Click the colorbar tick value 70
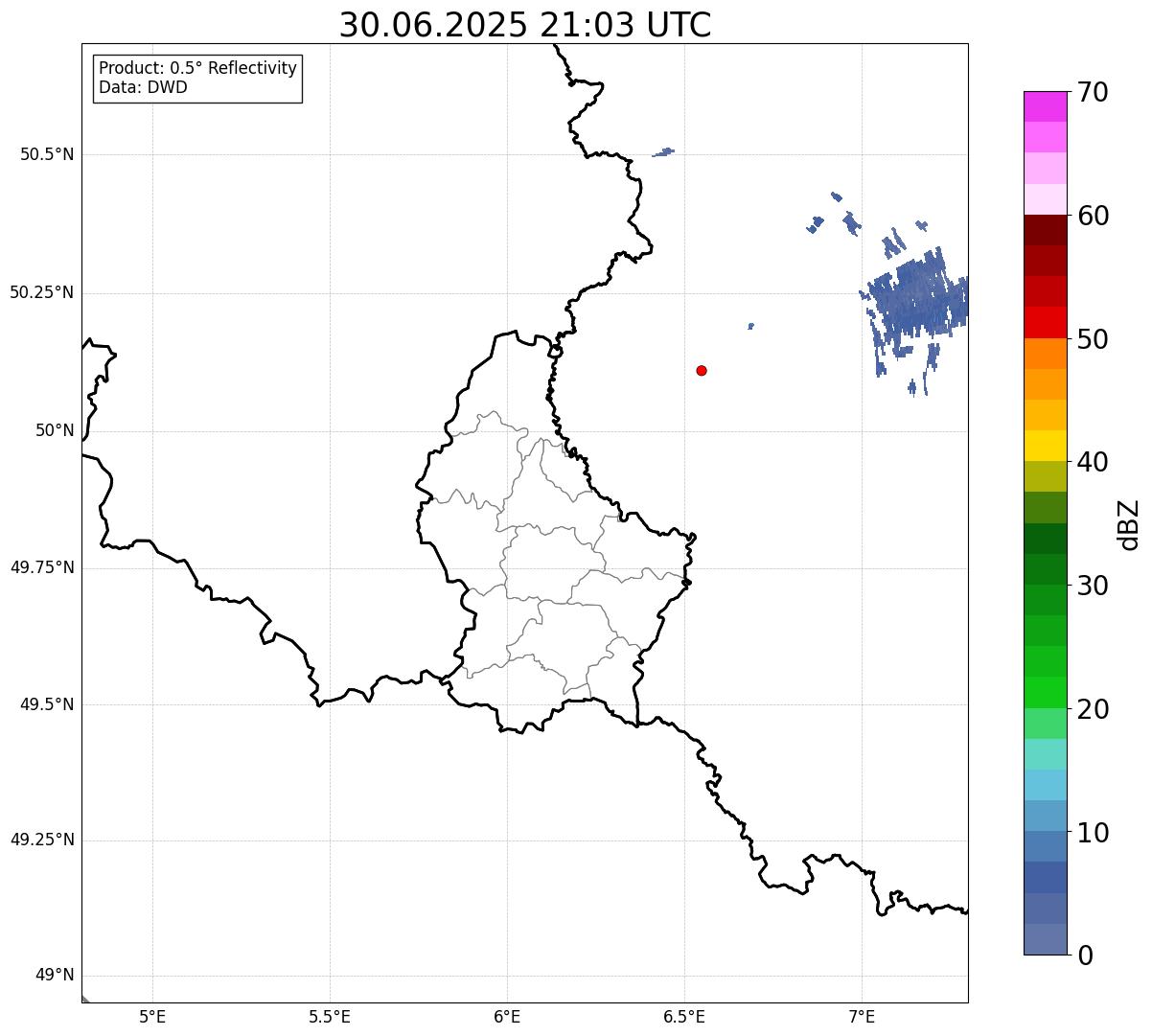This screenshot has height=1036, width=1152. click(1093, 92)
